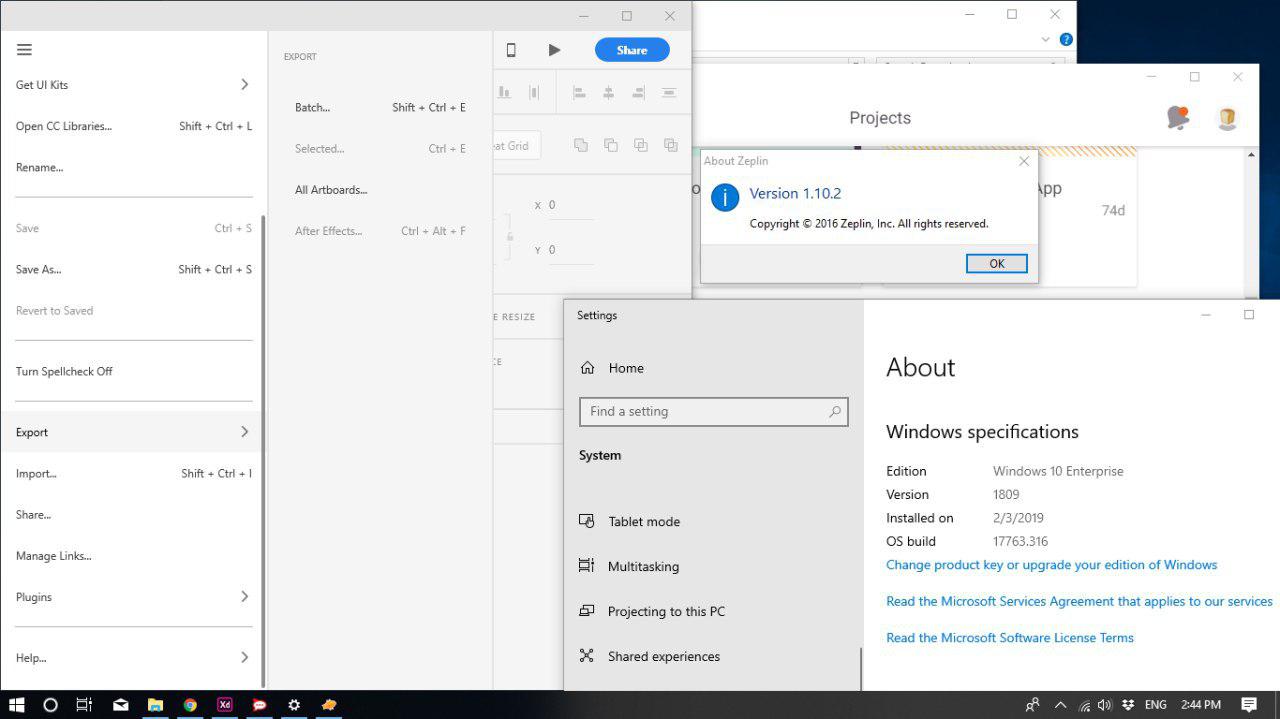Expand the Help submenu arrow
Screen dimensions: 1280x719
(244, 658)
